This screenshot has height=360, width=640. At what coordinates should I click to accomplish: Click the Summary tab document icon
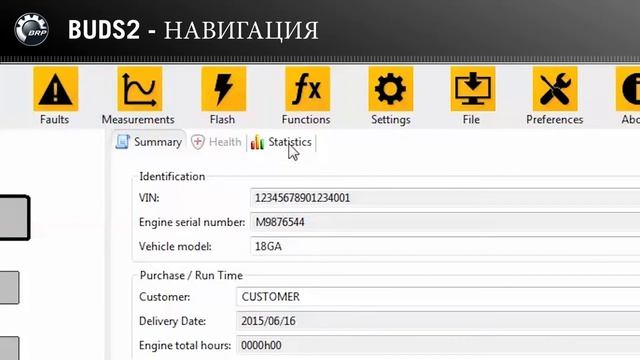[x=122, y=142]
